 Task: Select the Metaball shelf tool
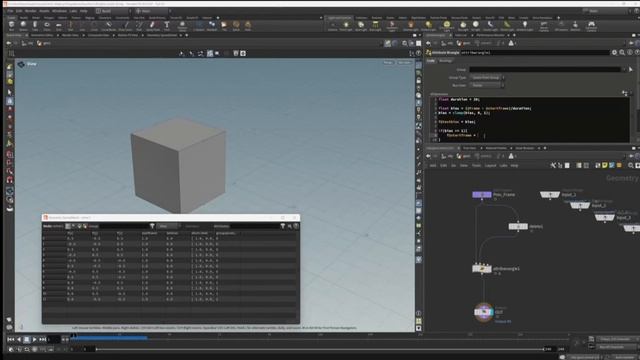pos(212,26)
